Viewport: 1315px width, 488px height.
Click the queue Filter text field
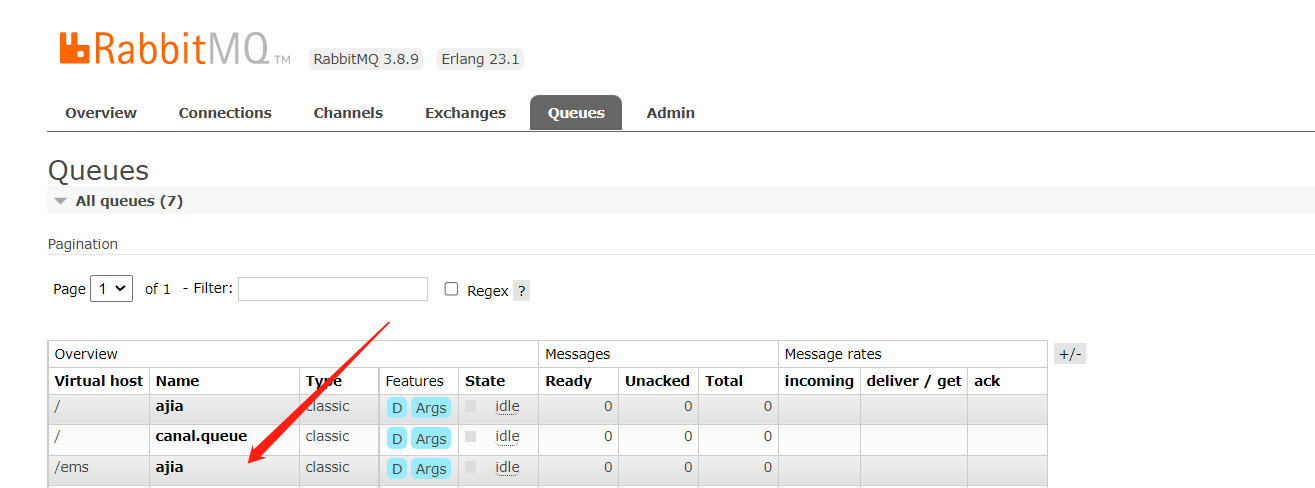coord(333,289)
